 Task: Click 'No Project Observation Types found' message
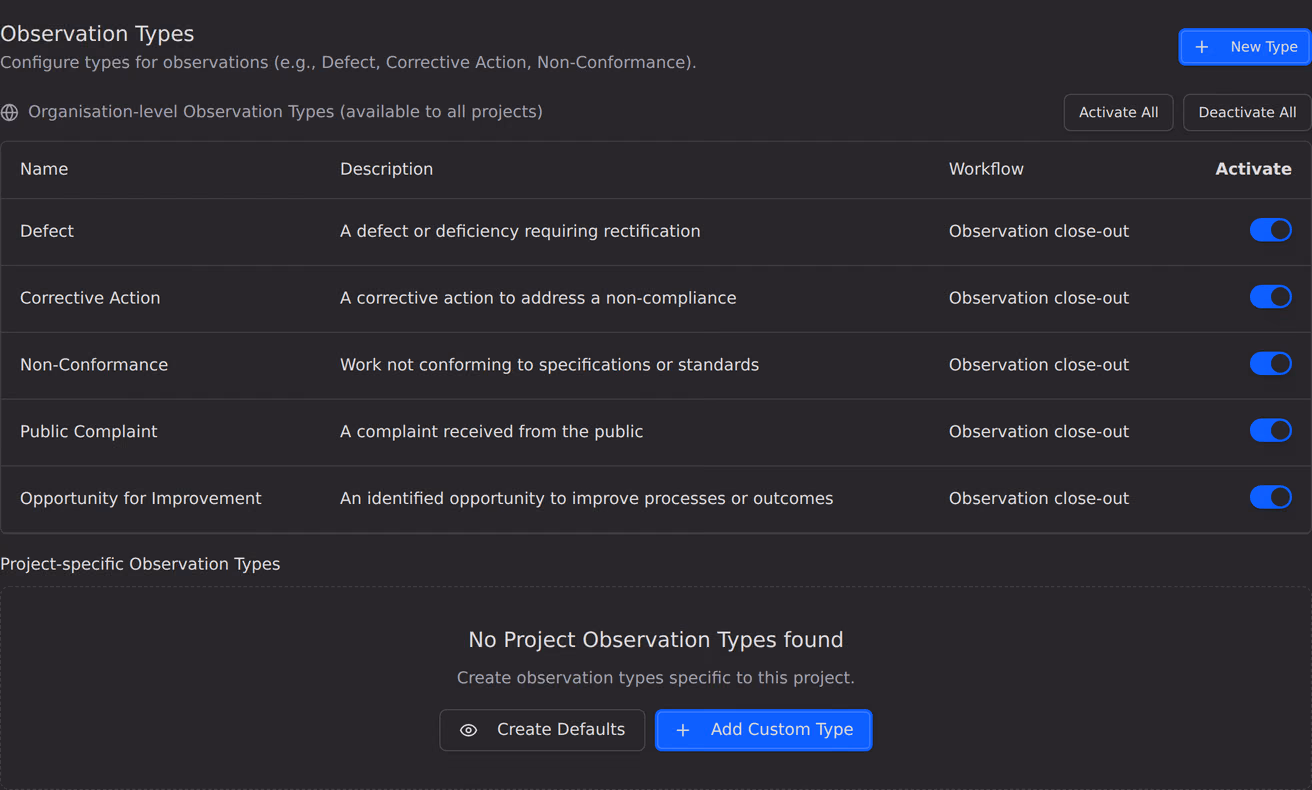pos(656,640)
